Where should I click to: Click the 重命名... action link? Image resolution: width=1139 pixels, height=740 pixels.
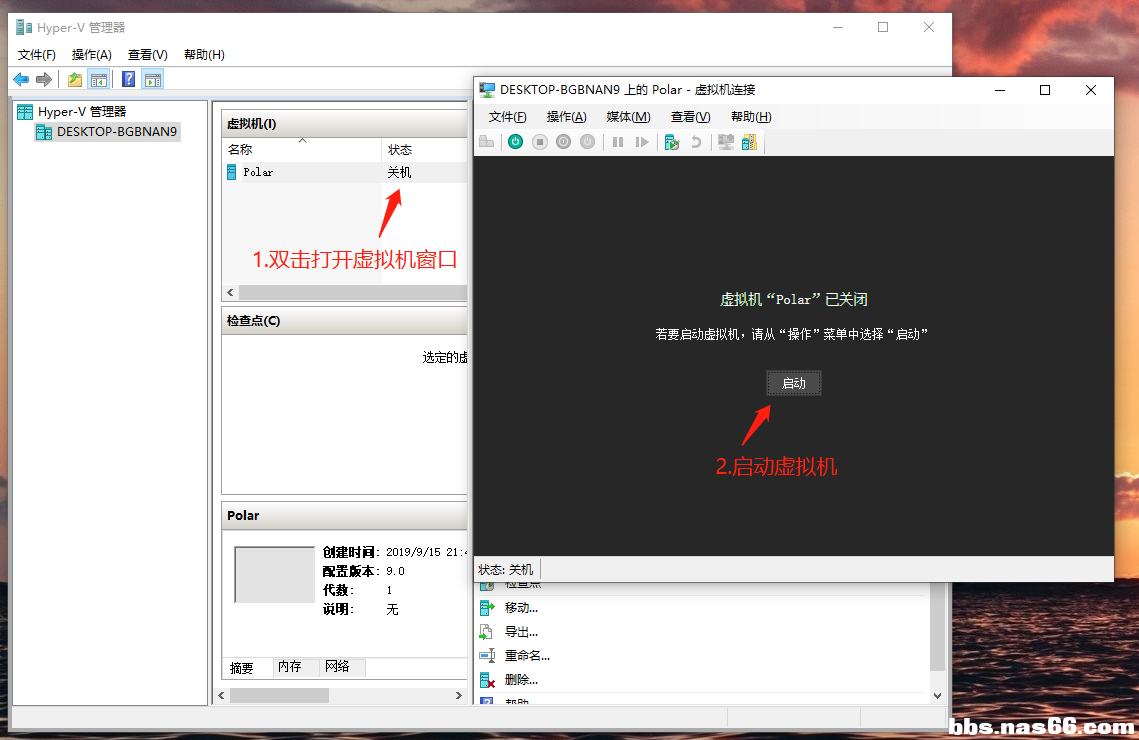click(x=527, y=656)
